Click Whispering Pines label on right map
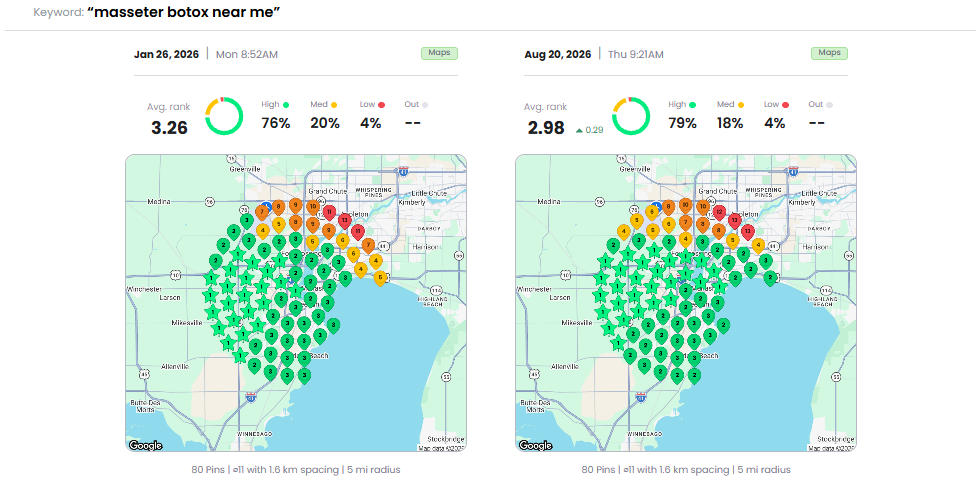The height and width of the screenshot is (479, 976). pos(763,192)
